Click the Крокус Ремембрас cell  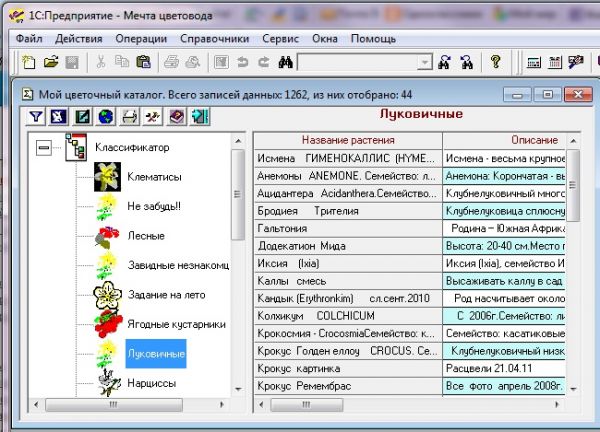[348, 386]
